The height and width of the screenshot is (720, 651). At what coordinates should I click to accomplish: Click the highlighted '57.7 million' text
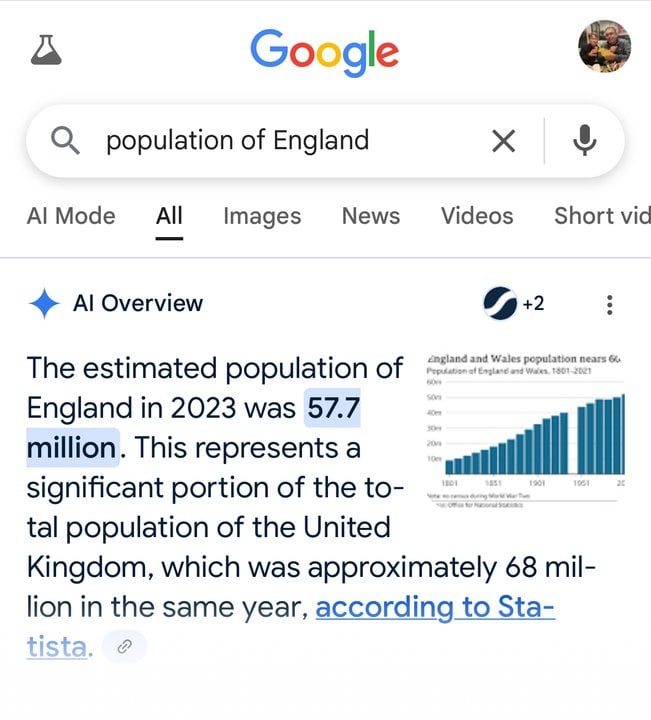[x=332, y=408]
